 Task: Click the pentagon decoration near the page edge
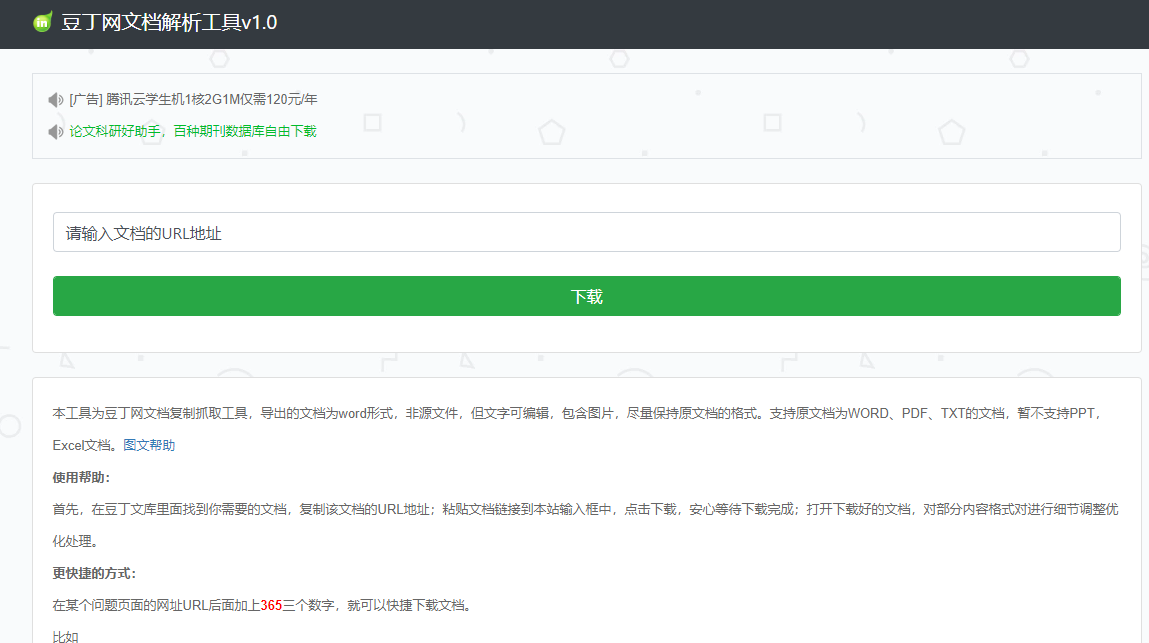tap(952, 132)
